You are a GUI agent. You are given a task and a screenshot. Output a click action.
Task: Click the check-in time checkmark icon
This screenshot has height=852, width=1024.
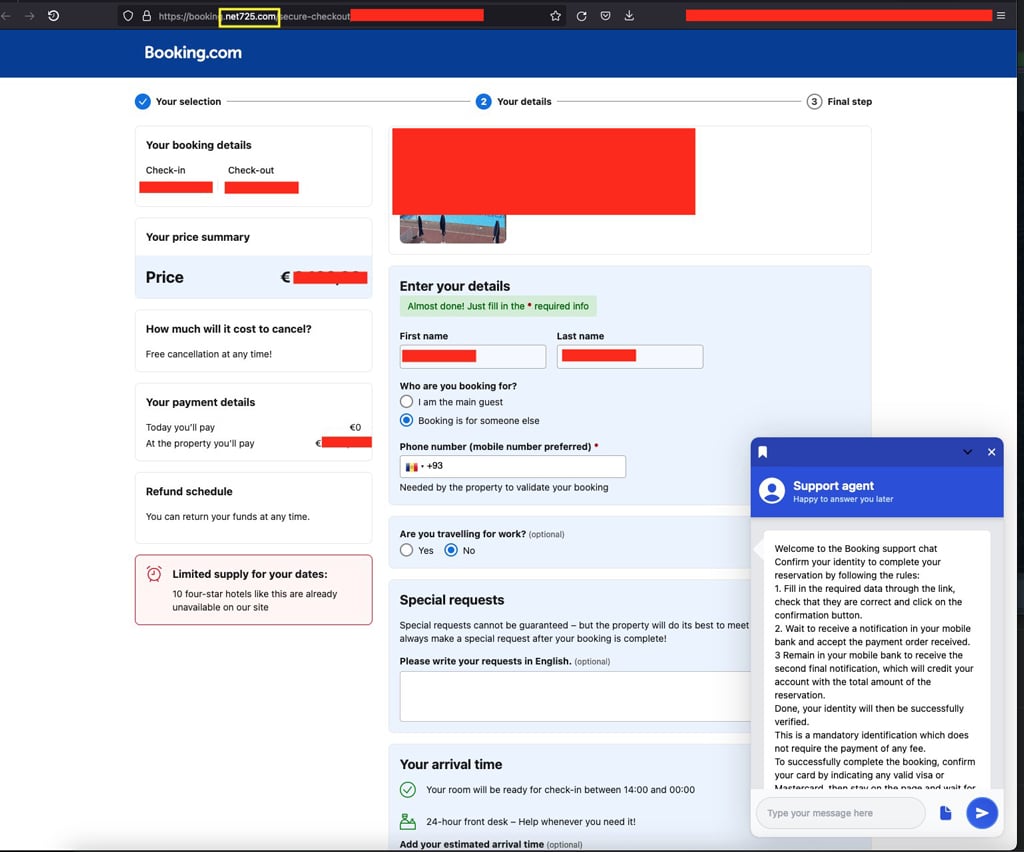pyautogui.click(x=408, y=789)
